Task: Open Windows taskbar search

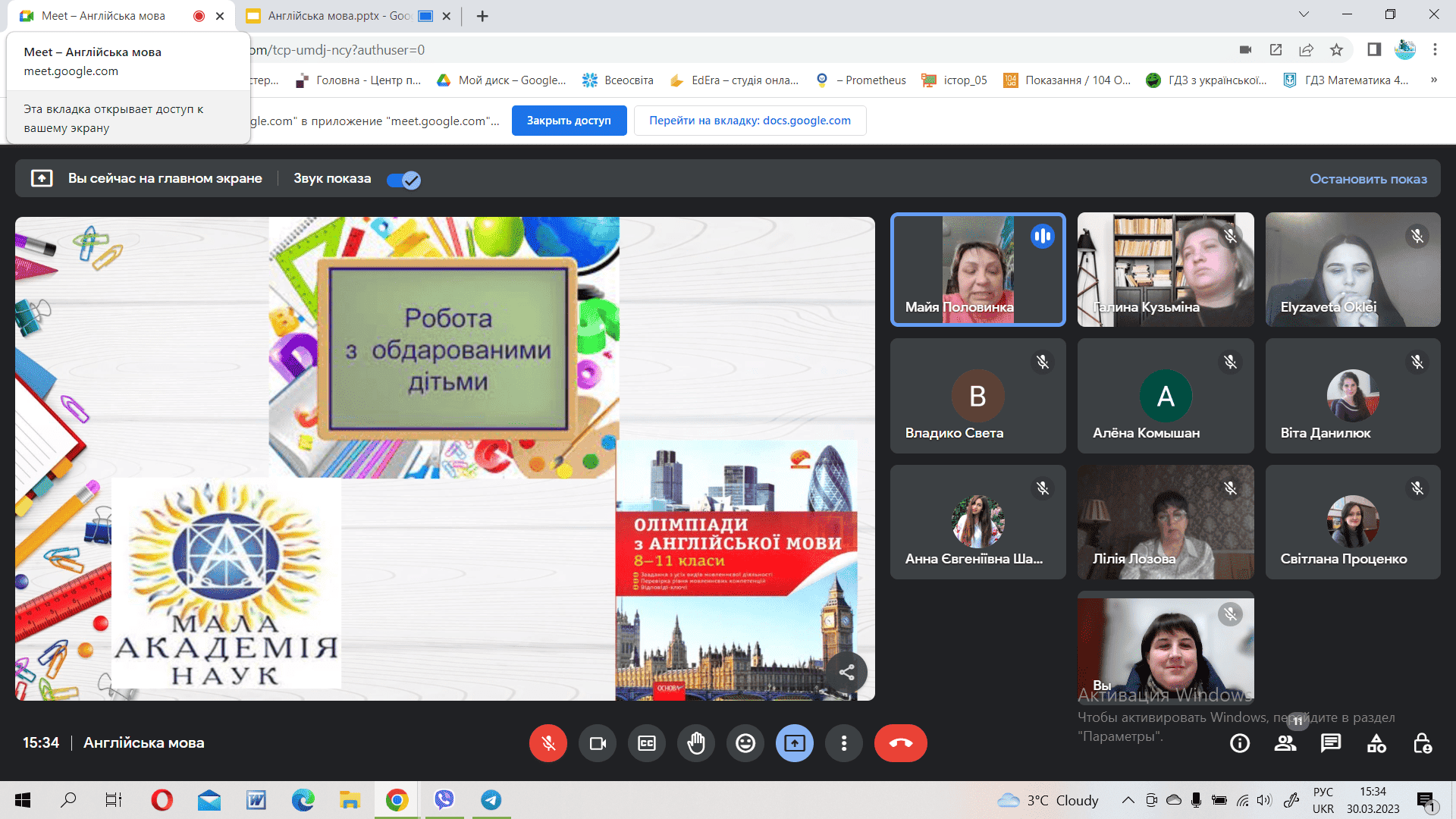Action: click(68, 800)
